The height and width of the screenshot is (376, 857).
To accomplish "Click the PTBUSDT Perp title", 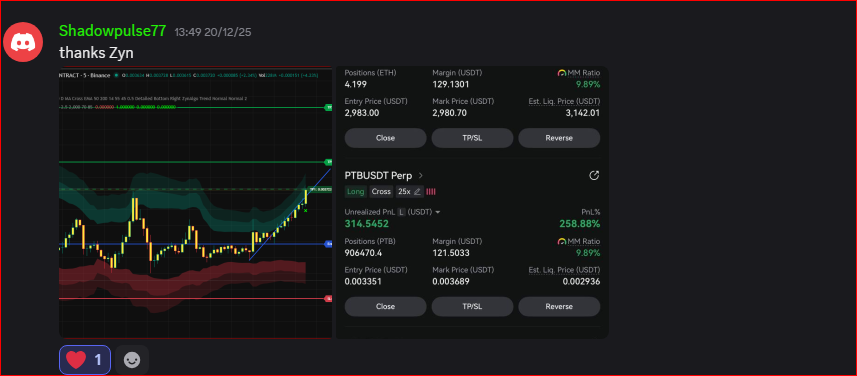I will tap(378, 175).
